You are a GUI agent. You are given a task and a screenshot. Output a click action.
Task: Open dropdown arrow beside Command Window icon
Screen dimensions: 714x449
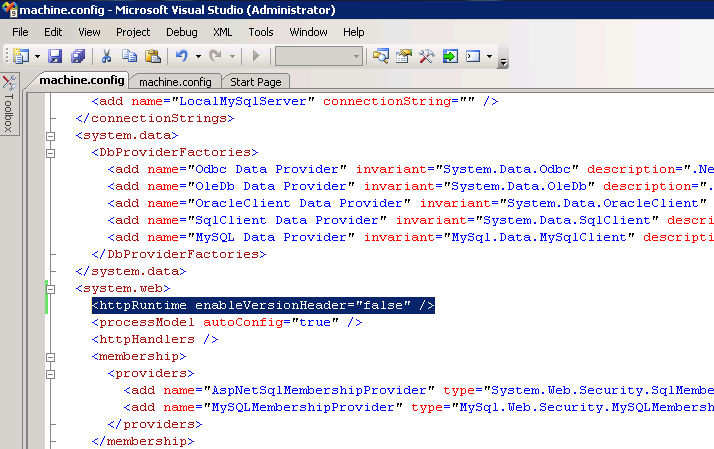pyautogui.click(x=490, y=56)
